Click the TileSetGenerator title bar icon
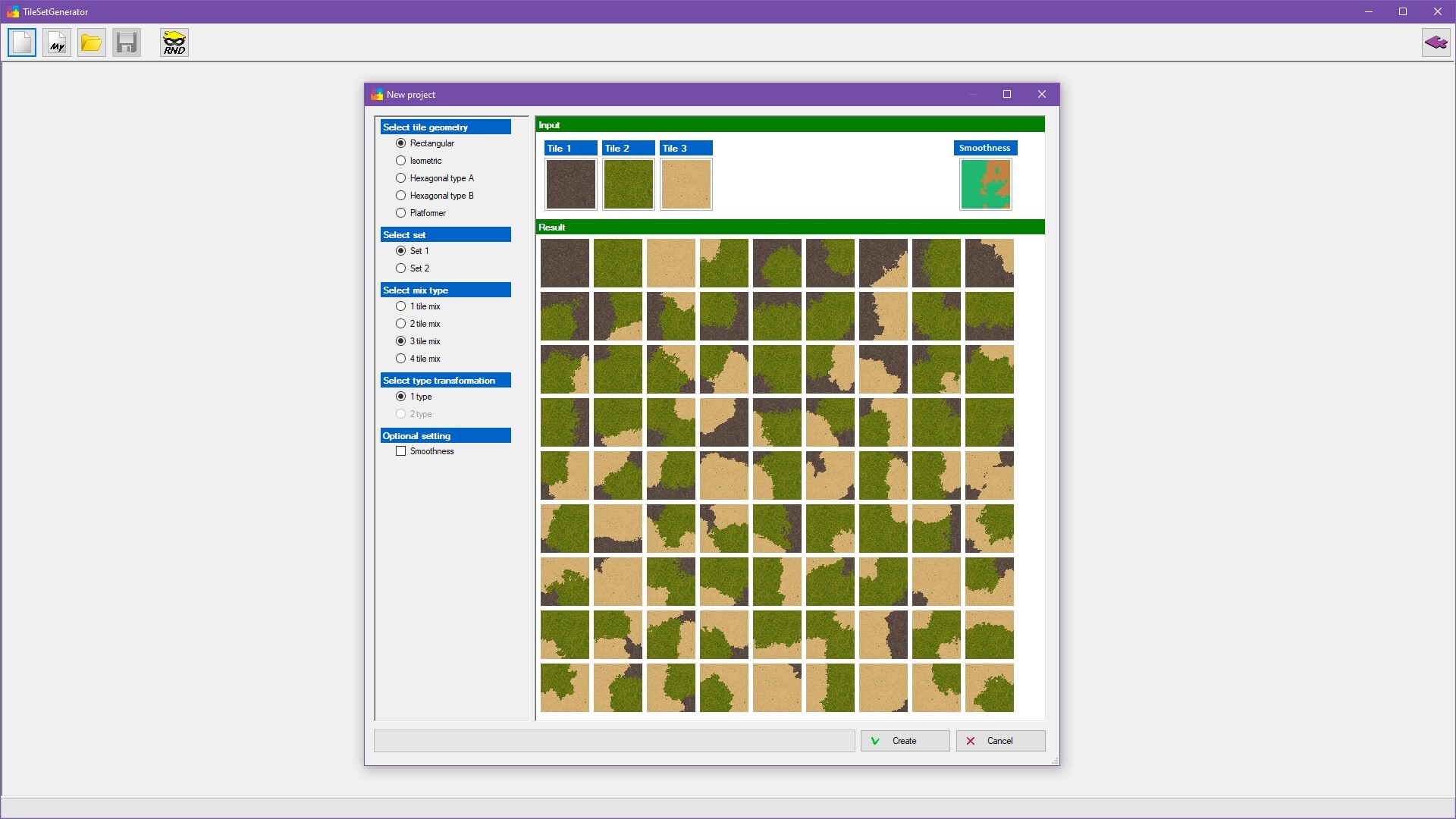 [12, 11]
